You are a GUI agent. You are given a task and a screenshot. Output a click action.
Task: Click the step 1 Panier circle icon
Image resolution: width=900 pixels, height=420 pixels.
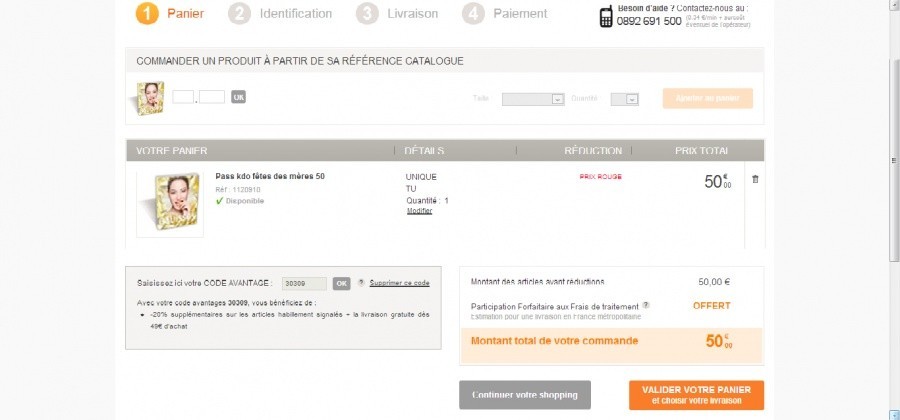tap(147, 14)
